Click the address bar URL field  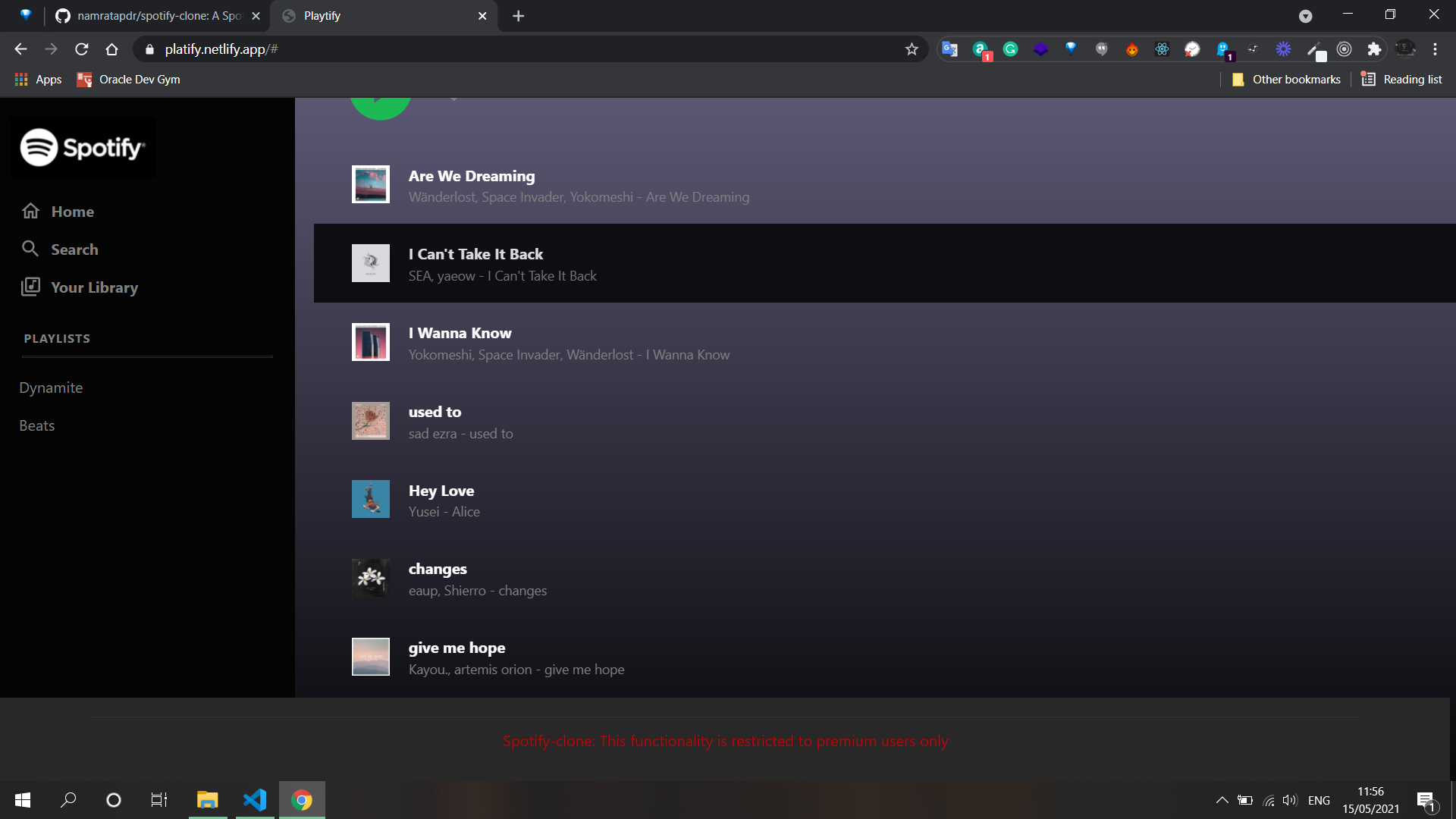click(x=516, y=49)
